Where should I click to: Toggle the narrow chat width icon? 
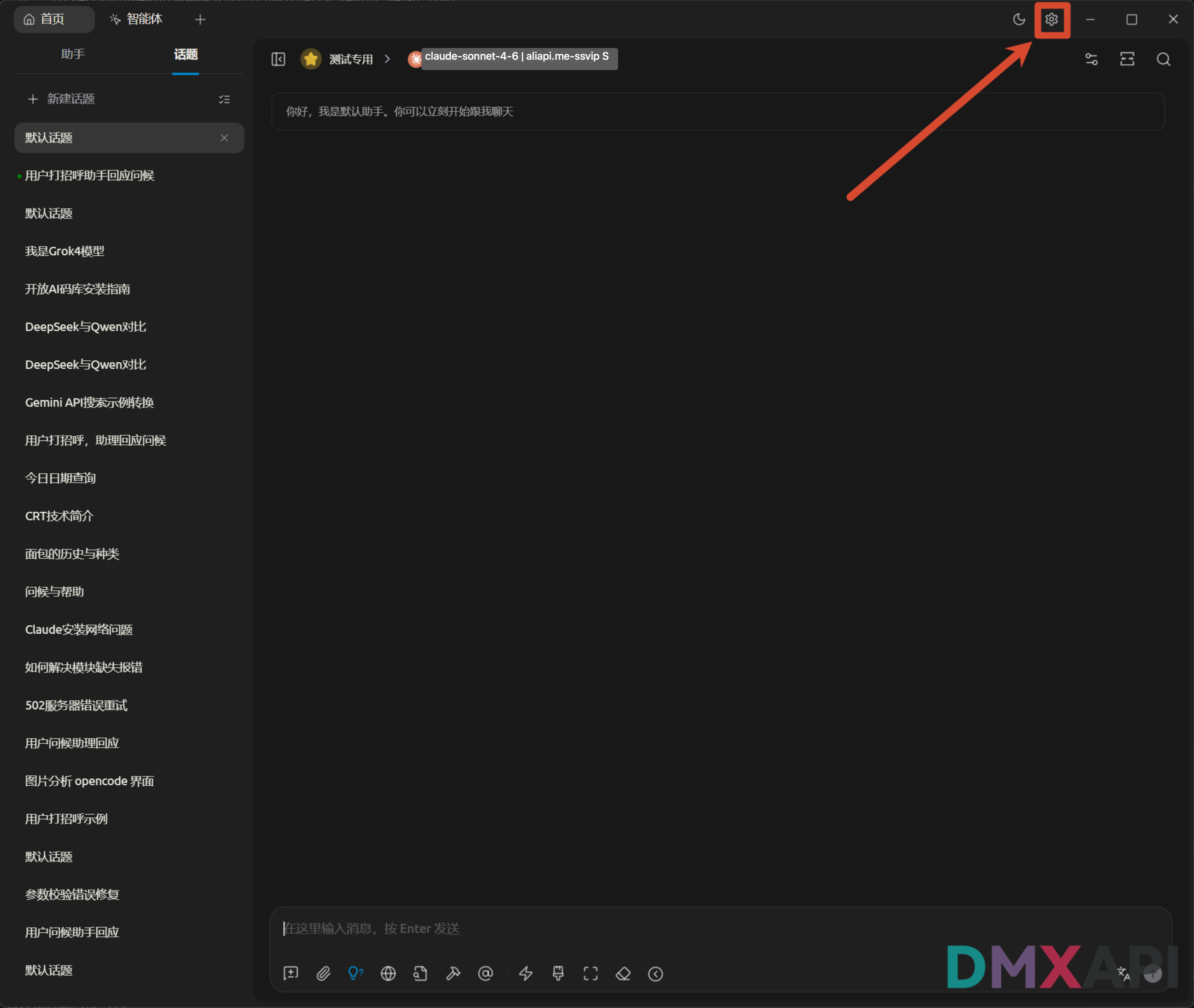pos(1127,59)
